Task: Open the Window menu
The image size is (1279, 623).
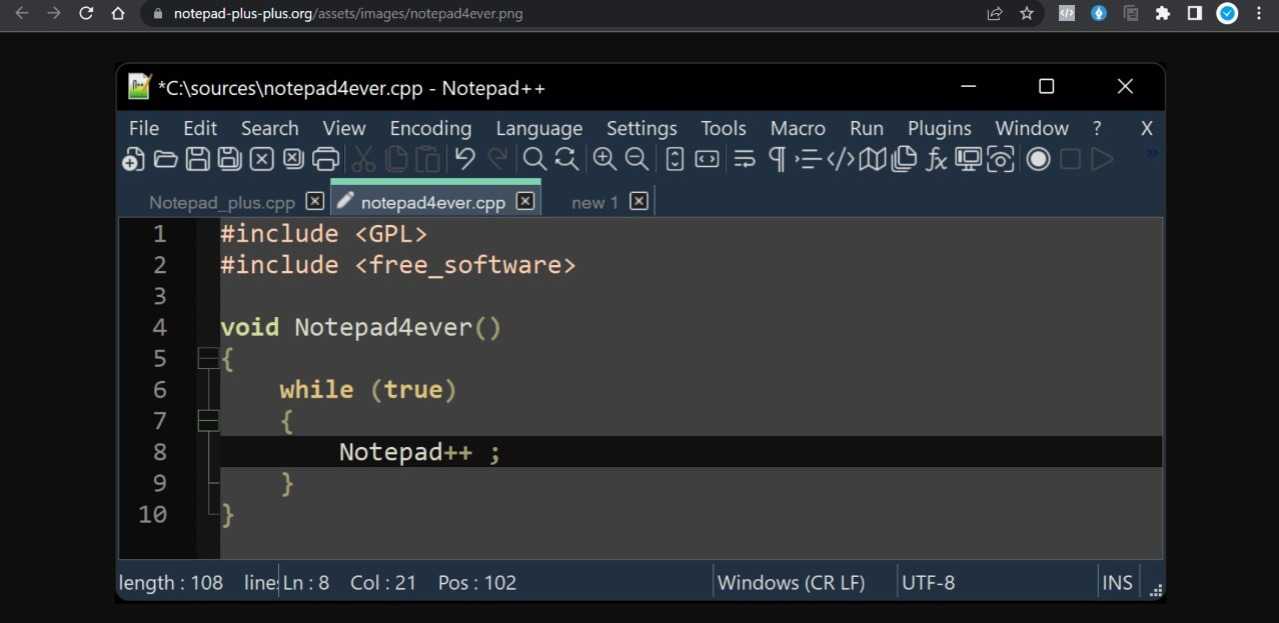Action: [1032, 128]
